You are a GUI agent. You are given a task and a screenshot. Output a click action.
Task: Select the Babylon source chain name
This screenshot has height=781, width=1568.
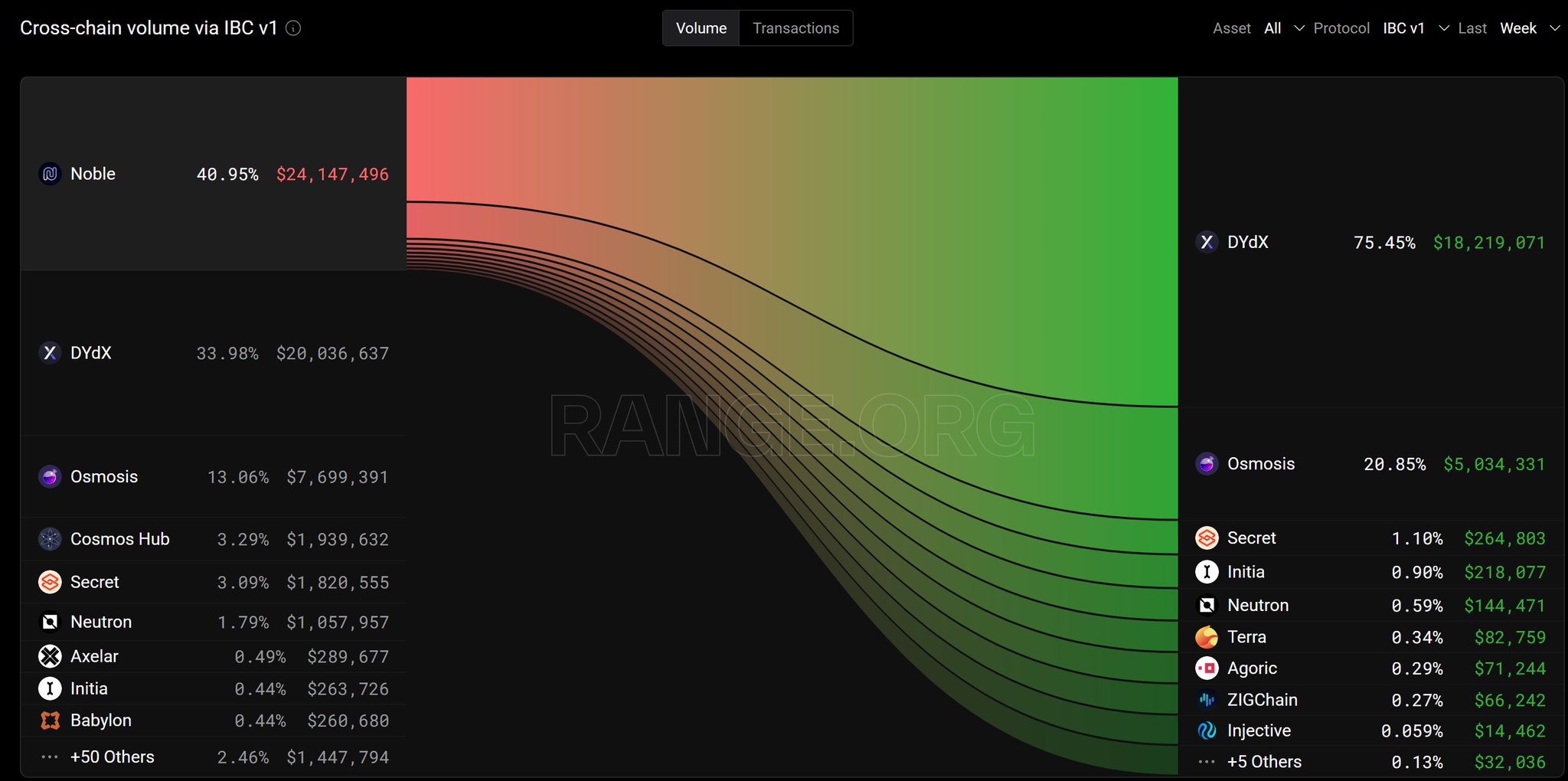tap(101, 721)
